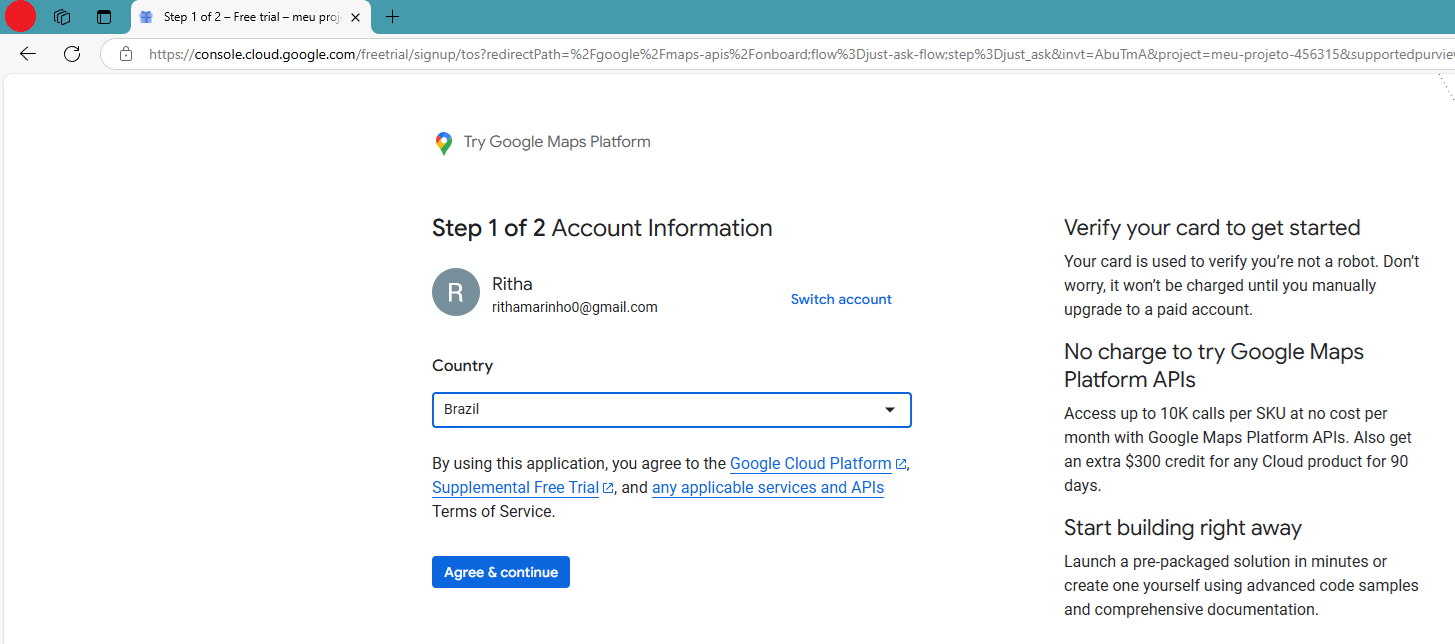
Task: Click the dropdown arrow on the Brazil selector
Action: tap(889, 409)
